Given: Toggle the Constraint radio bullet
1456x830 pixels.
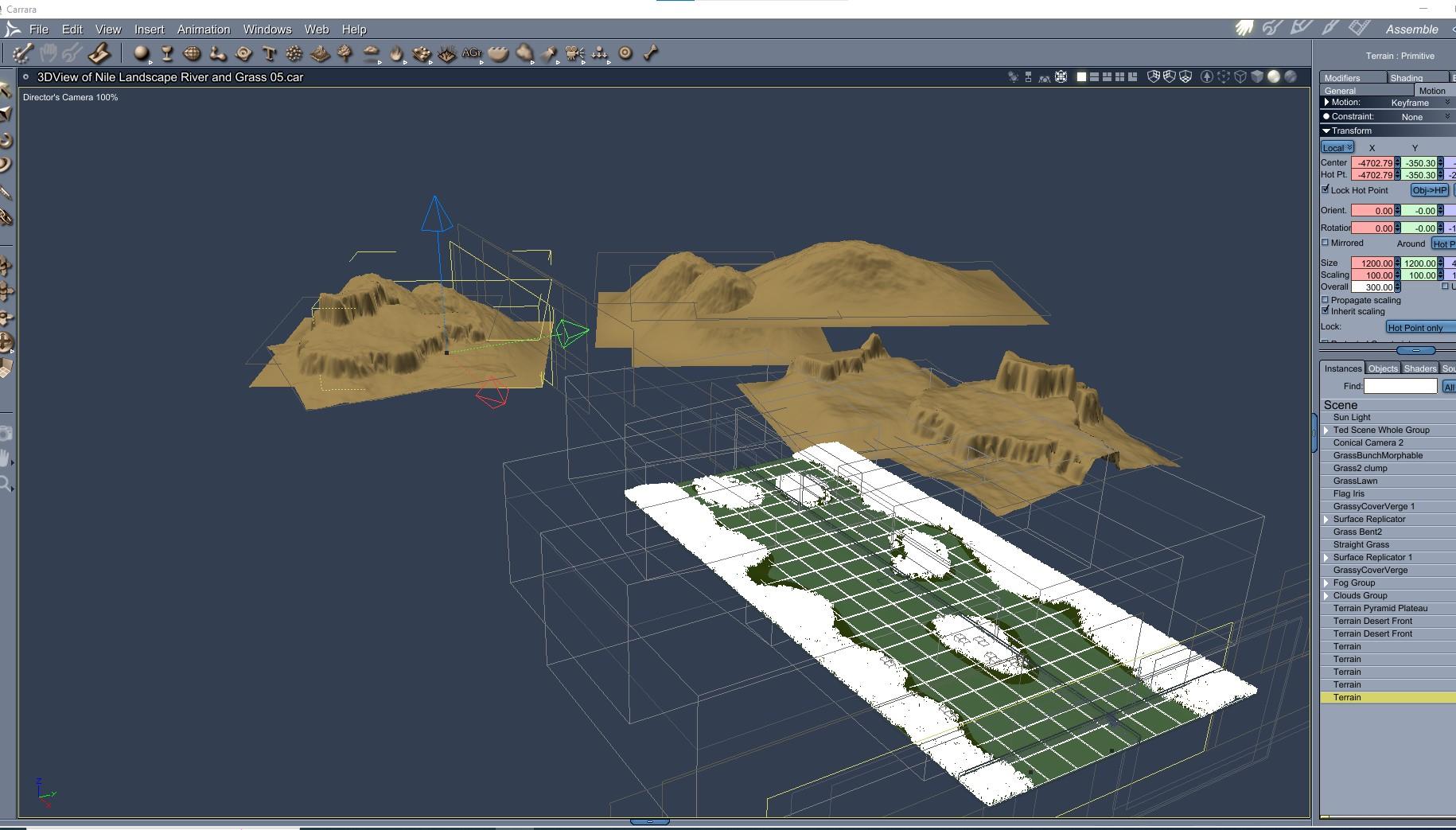Looking at the screenshot, I should click(x=1326, y=116).
